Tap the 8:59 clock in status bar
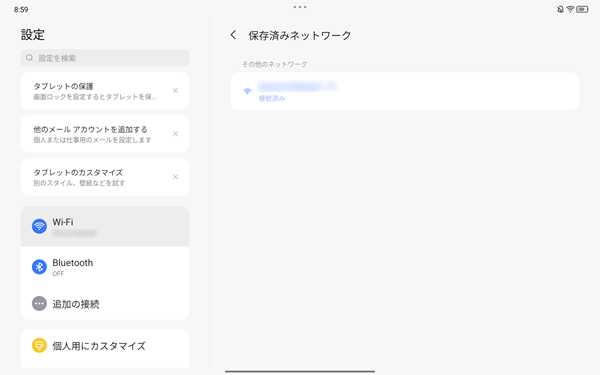Image resolution: width=600 pixels, height=375 pixels. click(21, 10)
